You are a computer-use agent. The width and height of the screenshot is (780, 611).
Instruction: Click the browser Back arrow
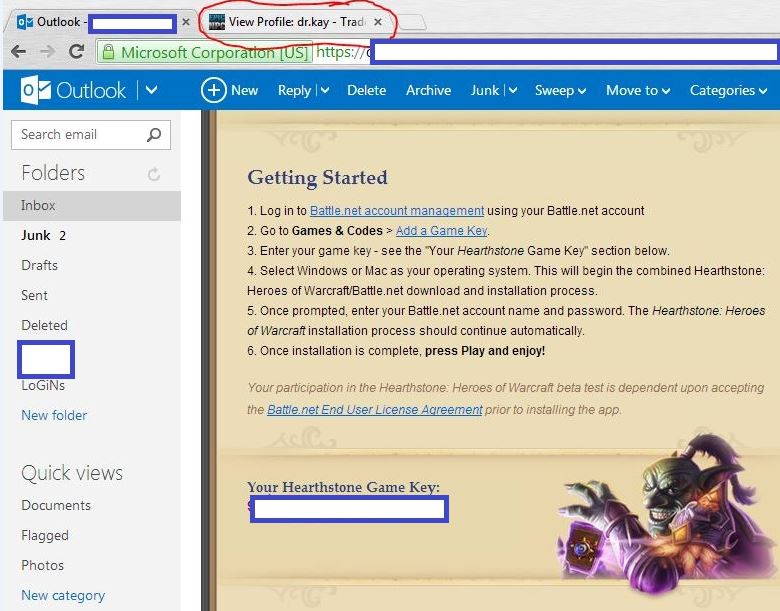[x=18, y=51]
